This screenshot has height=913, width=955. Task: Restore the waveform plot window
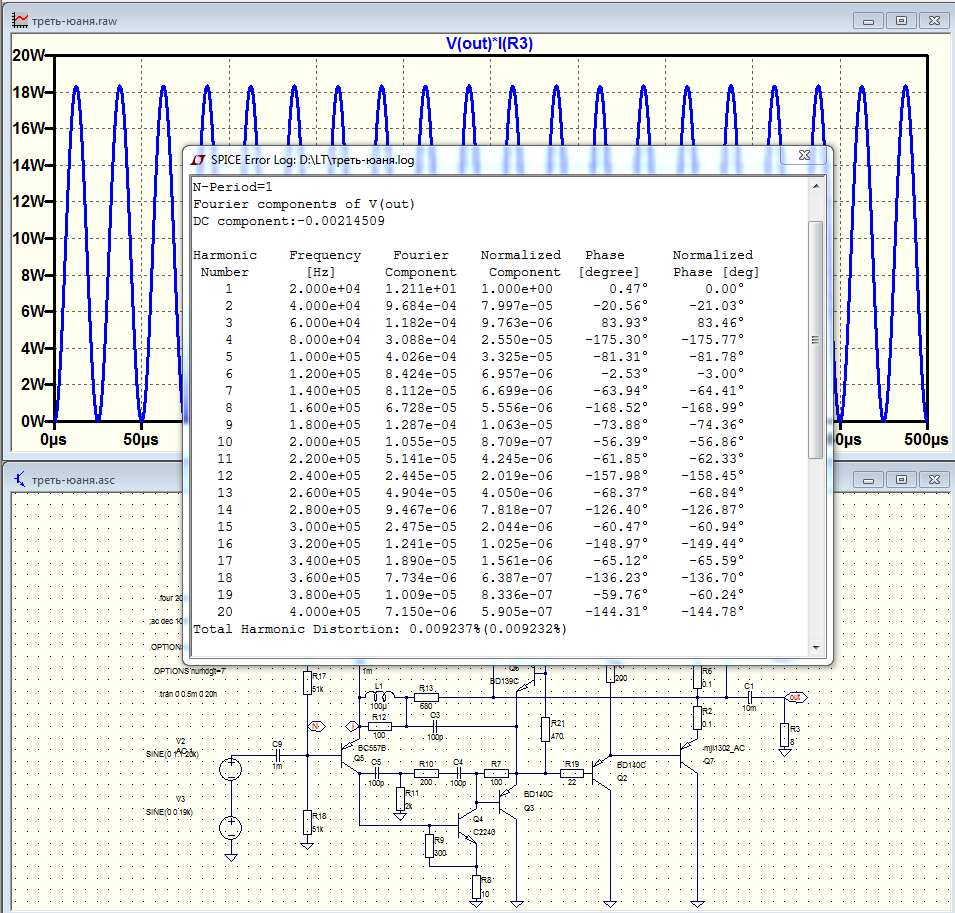(x=901, y=20)
